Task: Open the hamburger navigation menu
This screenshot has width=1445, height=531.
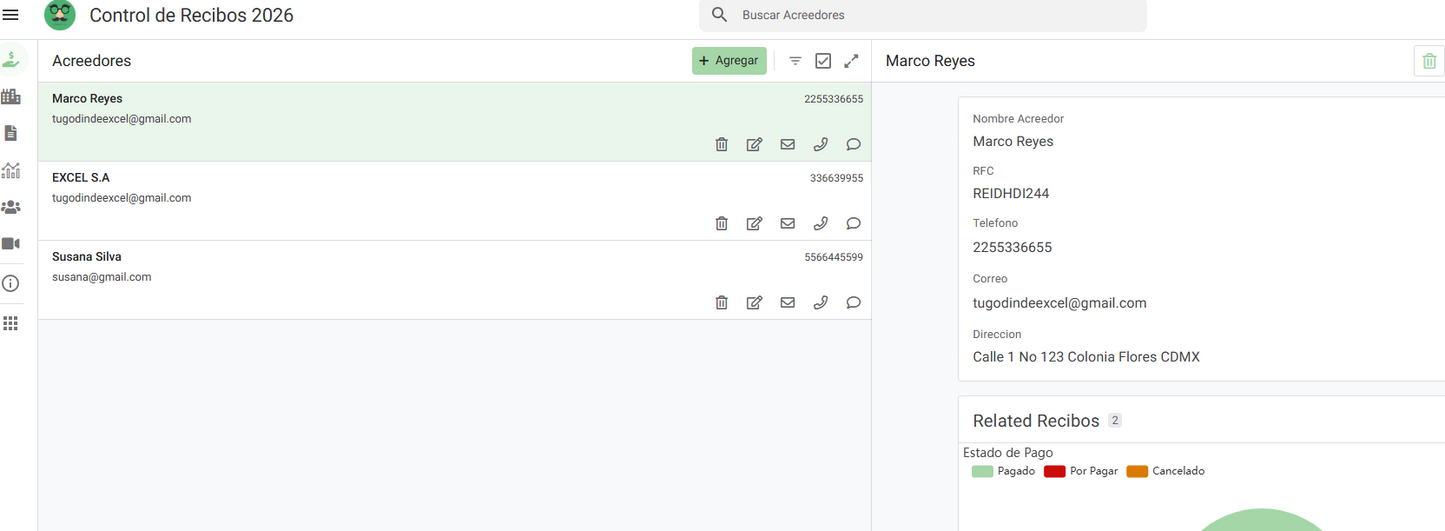Action: (11, 15)
